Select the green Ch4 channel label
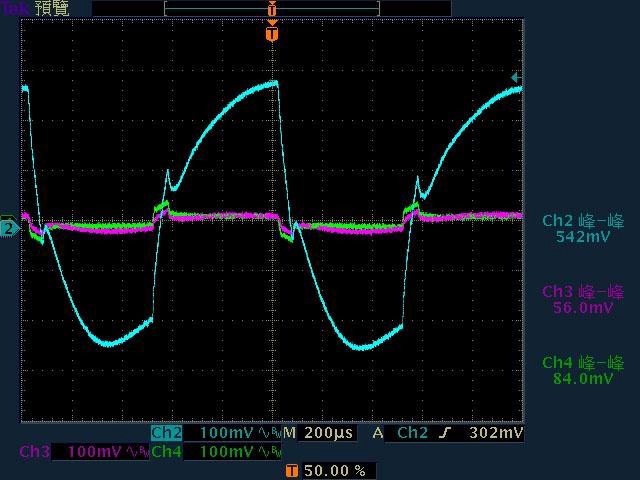The width and height of the screenshot is (640, 480). pyautogui.click(x=166, y=452)
